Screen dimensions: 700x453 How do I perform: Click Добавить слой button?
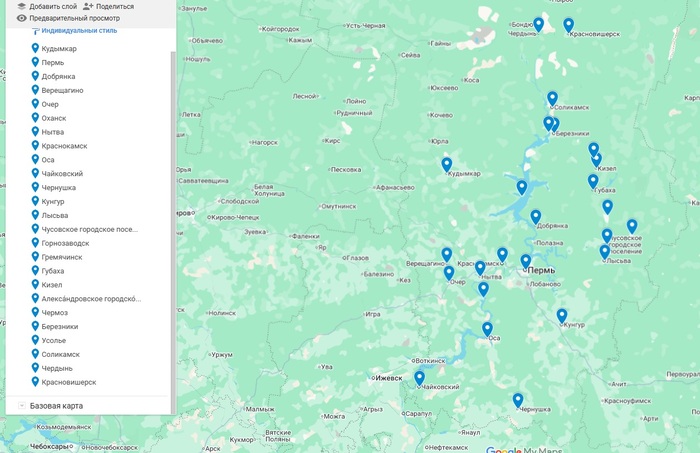coord(47,6)
